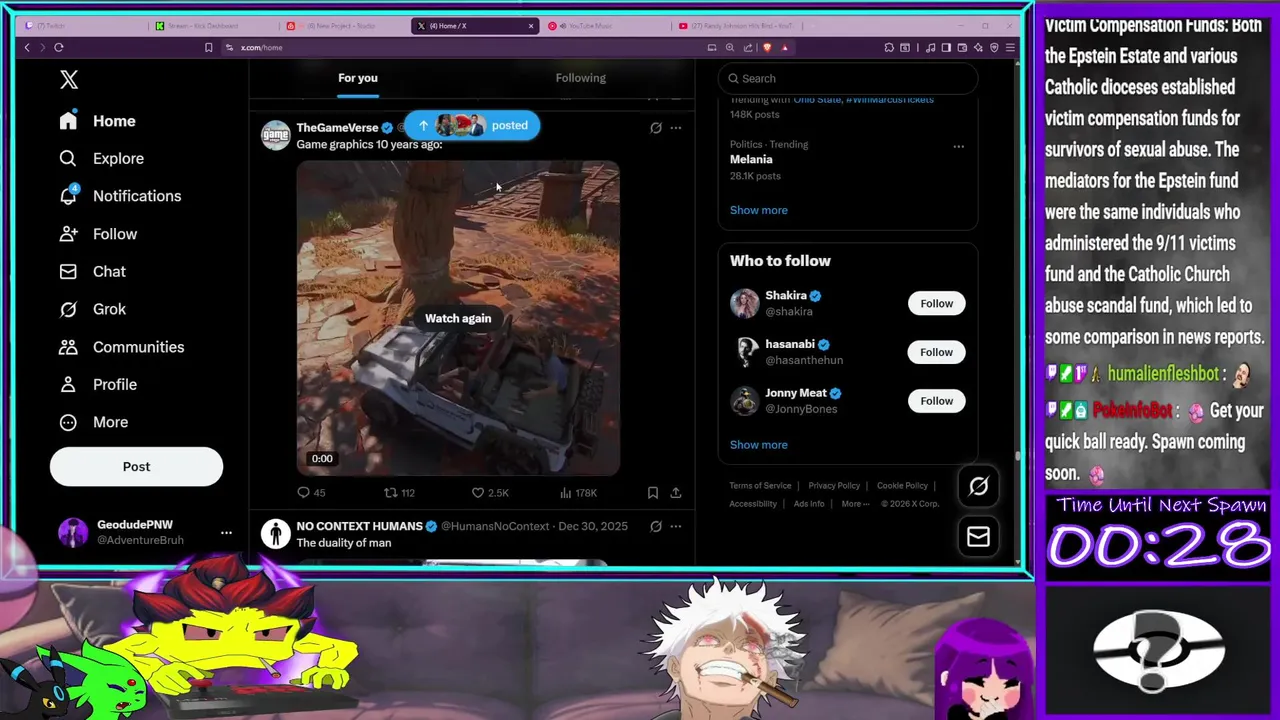Switch to the Kick Dashboard browser tab
The image size is (1280, 720).
pos(212,26)
